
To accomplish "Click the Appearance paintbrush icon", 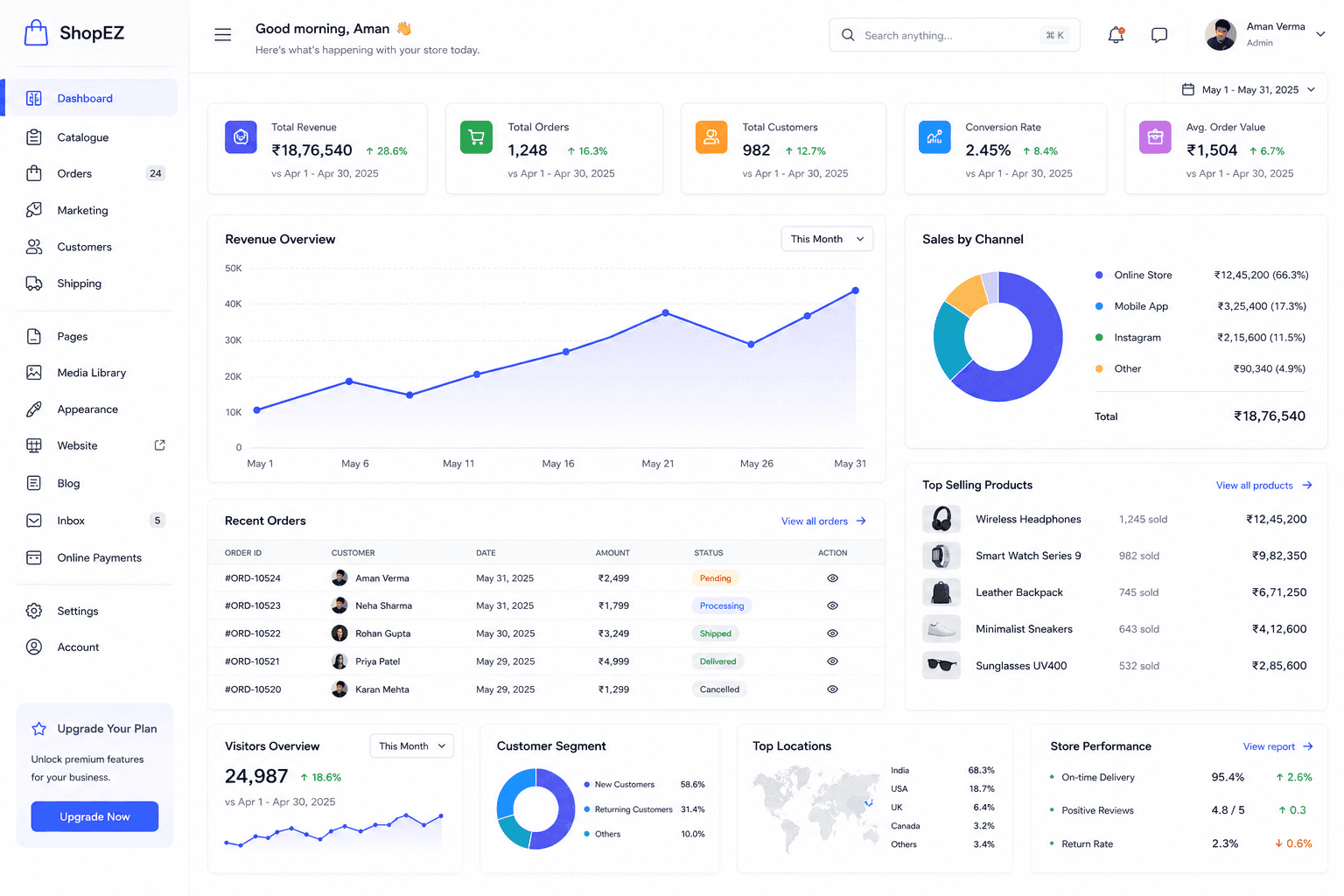I will pos(34,409).
